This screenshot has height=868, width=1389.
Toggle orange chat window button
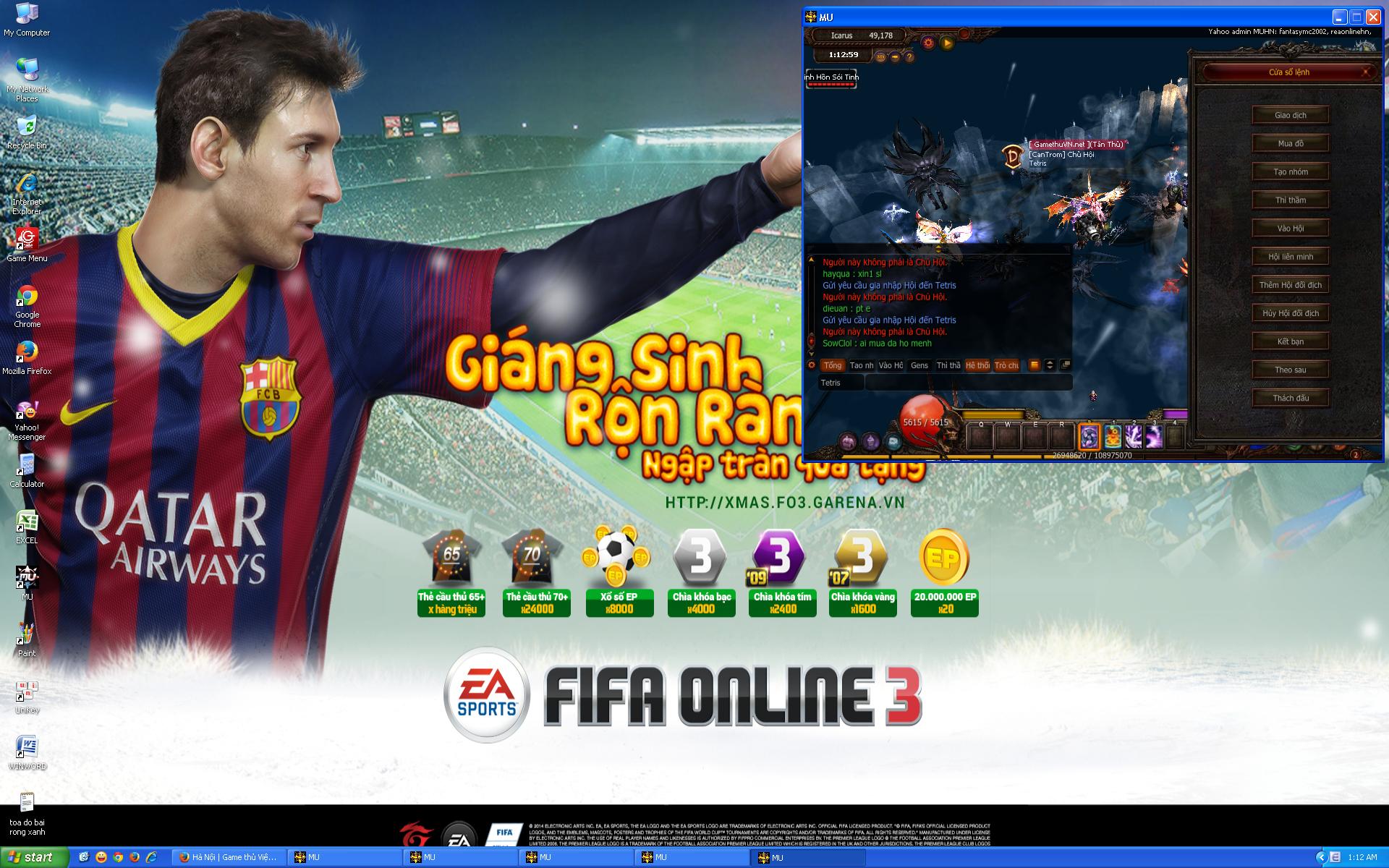pos(1035,365)
